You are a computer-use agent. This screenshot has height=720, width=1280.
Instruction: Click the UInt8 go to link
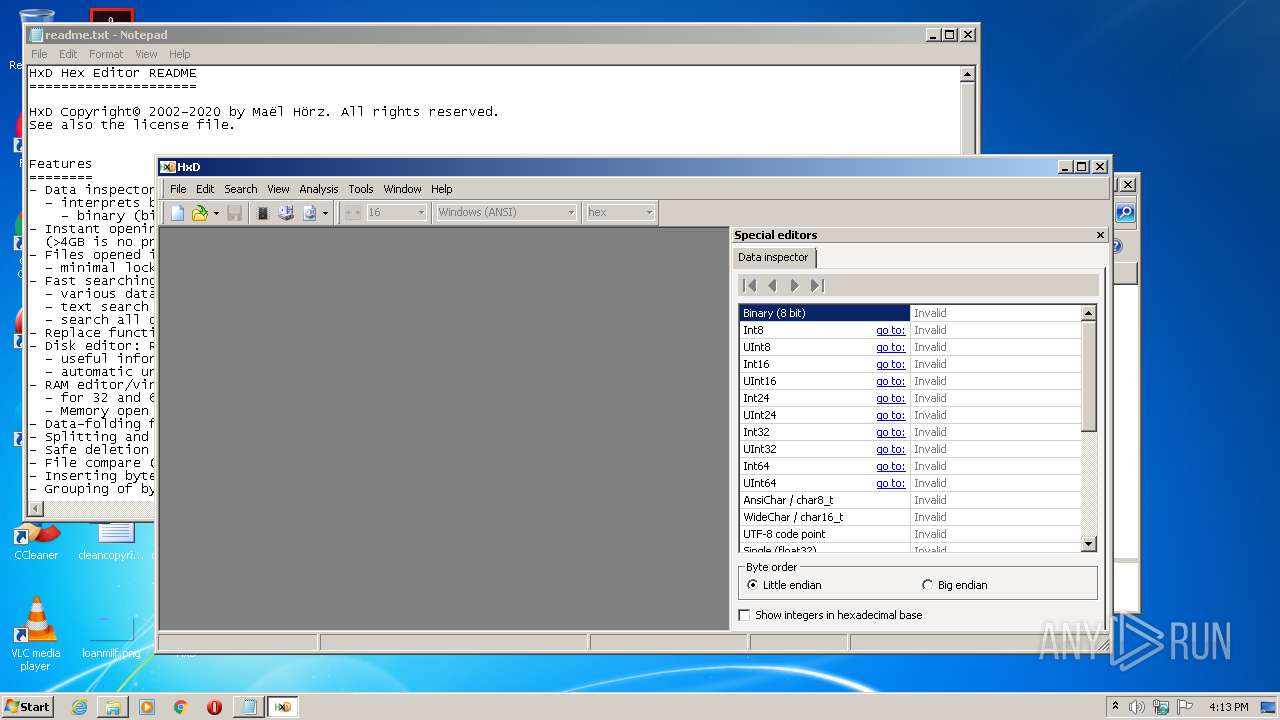pyautogui.click(x=890, y=347)
